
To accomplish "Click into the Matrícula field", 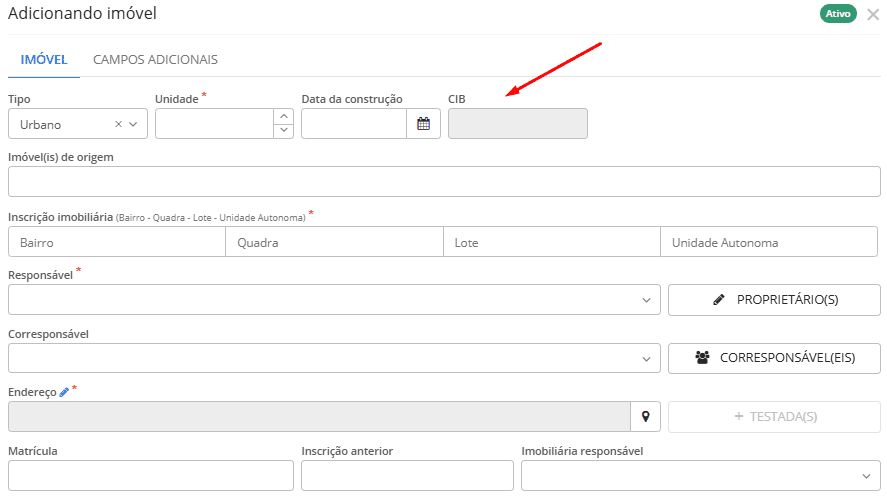I will (x=150, y=476).
